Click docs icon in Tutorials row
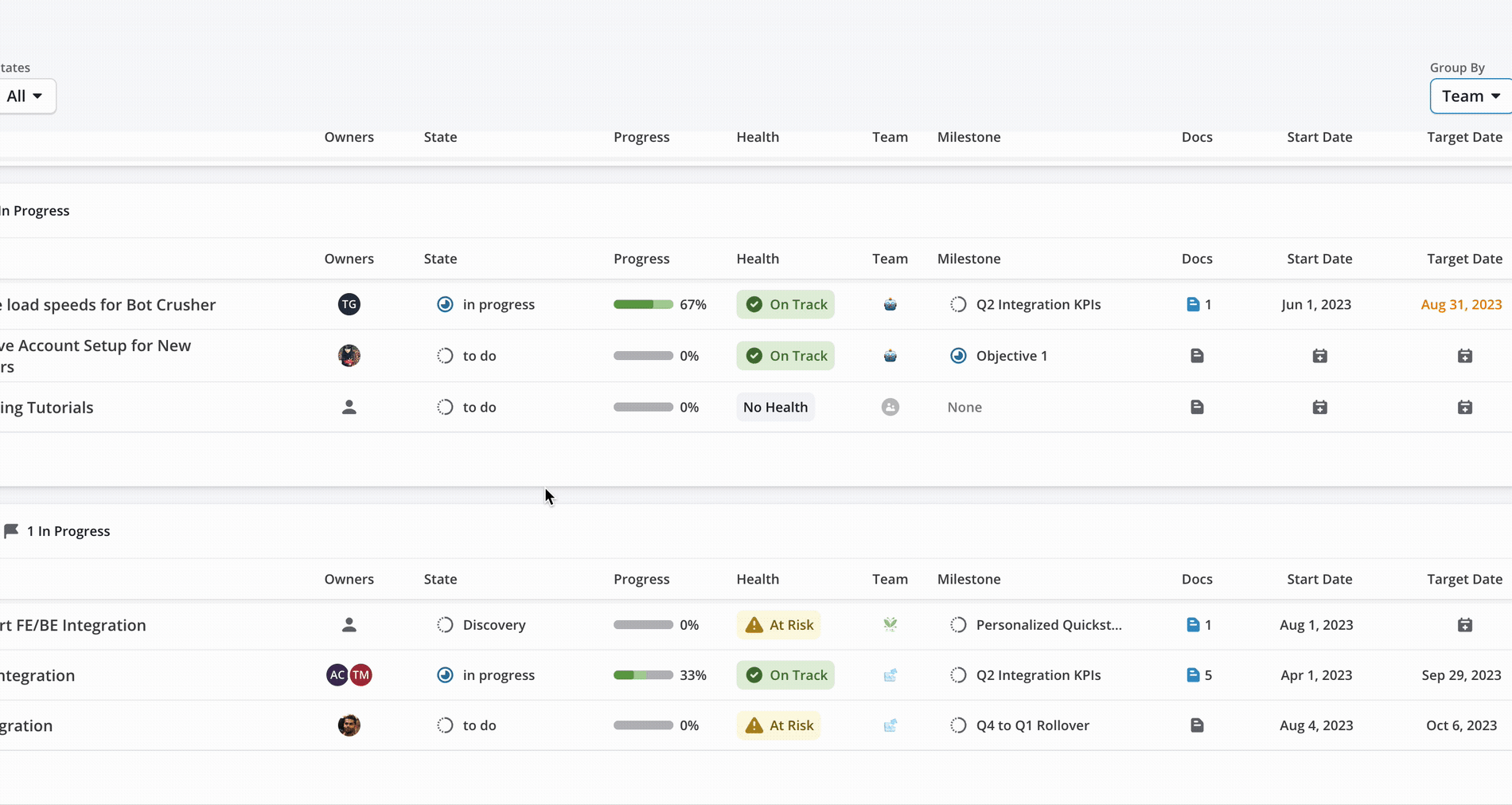This screenshot has height=805, width=1512. [1197, 407]
